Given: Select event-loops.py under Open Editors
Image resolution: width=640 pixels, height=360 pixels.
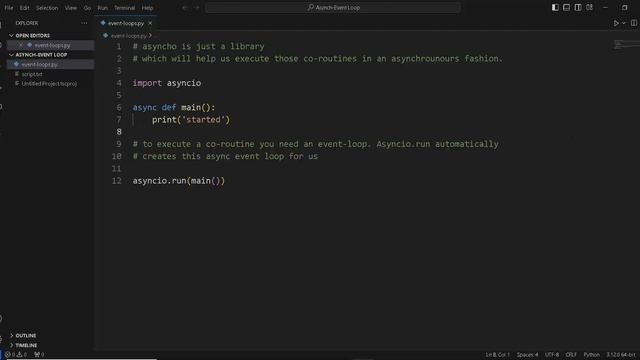Looking at the screenshot, I should tap(52, 45).
